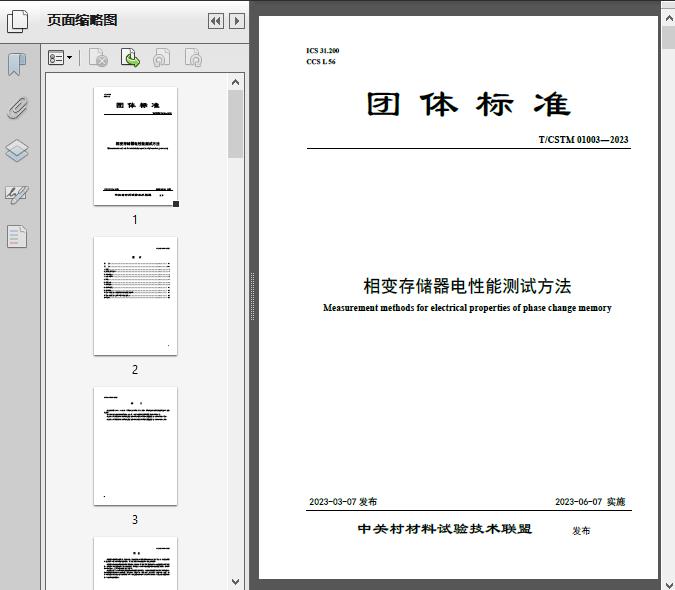
Task: Open the Page Thumbnails panel icon
Action: coord(18,21)
